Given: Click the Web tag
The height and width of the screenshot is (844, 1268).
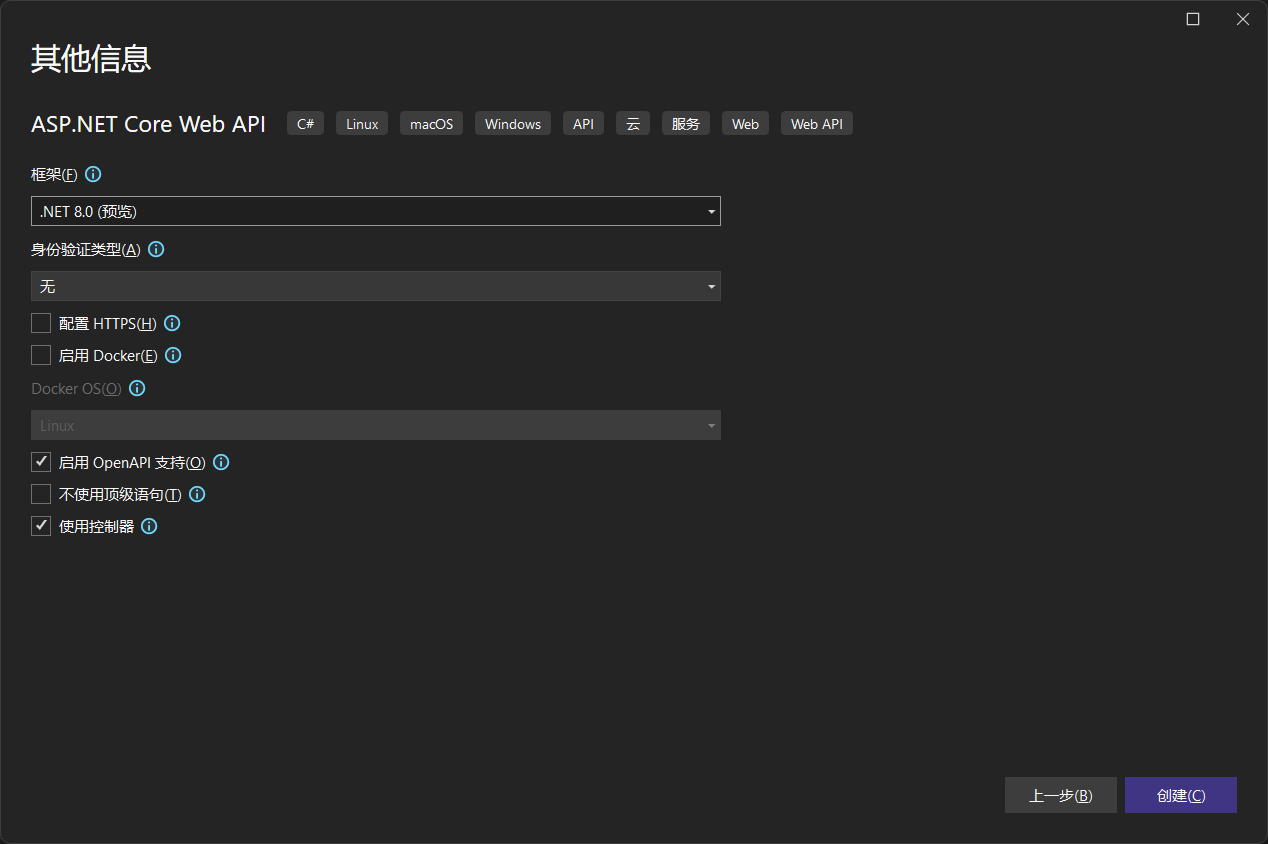Looking at the screenshot, I should [x=745, y=124].
